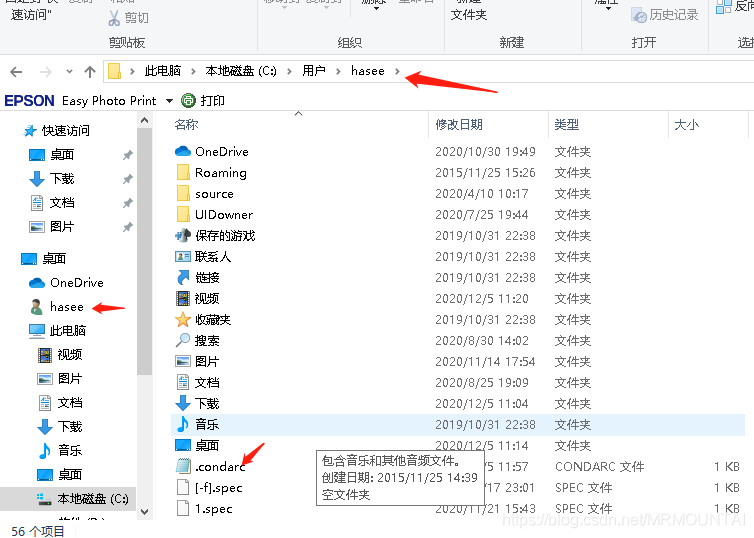Select 用户 in the address breadcrumb

[314, 71]
